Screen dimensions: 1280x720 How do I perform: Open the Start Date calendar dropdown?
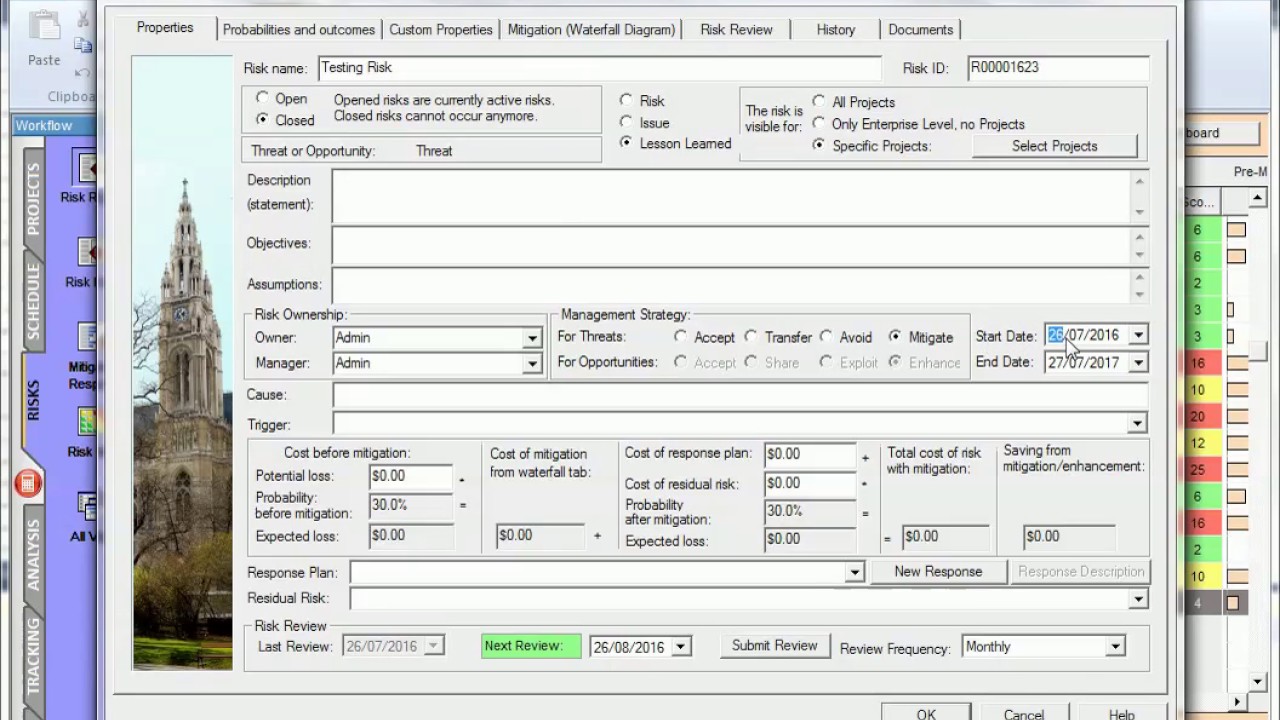(1139, 335)
